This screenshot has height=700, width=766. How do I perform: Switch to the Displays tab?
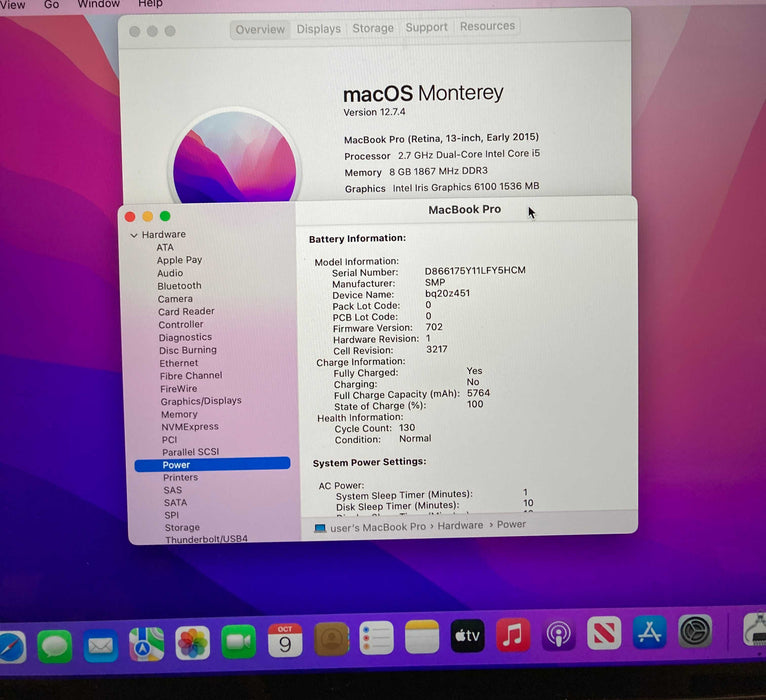(x=318, y=29)
